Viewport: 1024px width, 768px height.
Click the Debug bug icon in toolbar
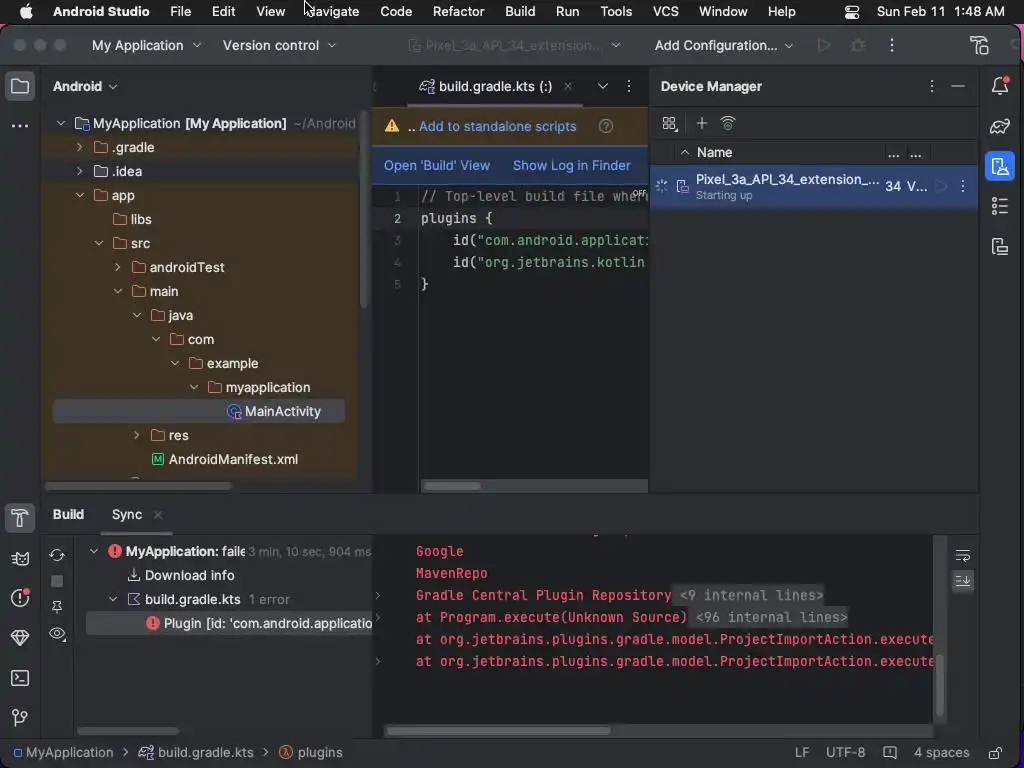857,45
